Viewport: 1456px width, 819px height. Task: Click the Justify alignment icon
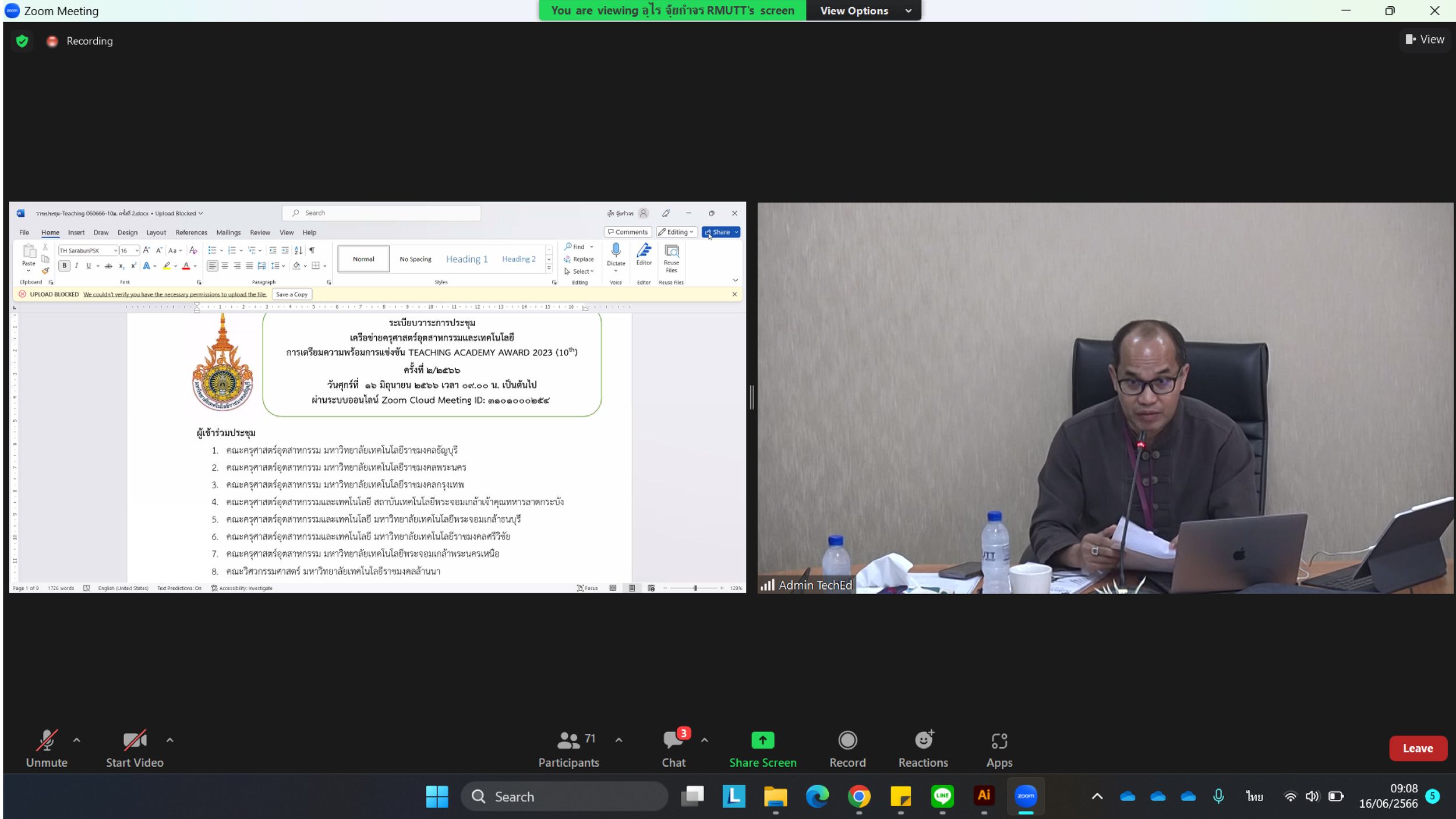(249, 266)
